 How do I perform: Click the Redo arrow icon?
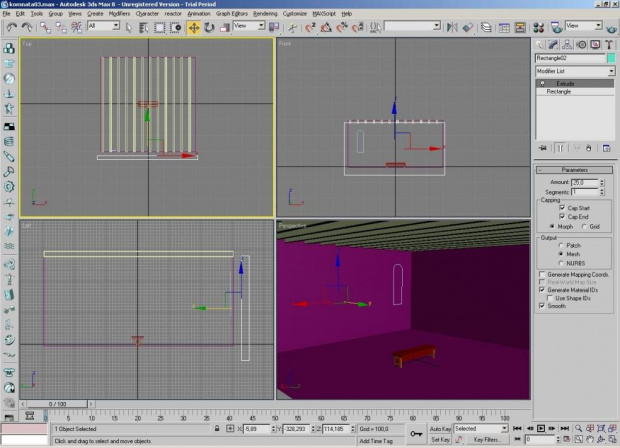point(26,27)
